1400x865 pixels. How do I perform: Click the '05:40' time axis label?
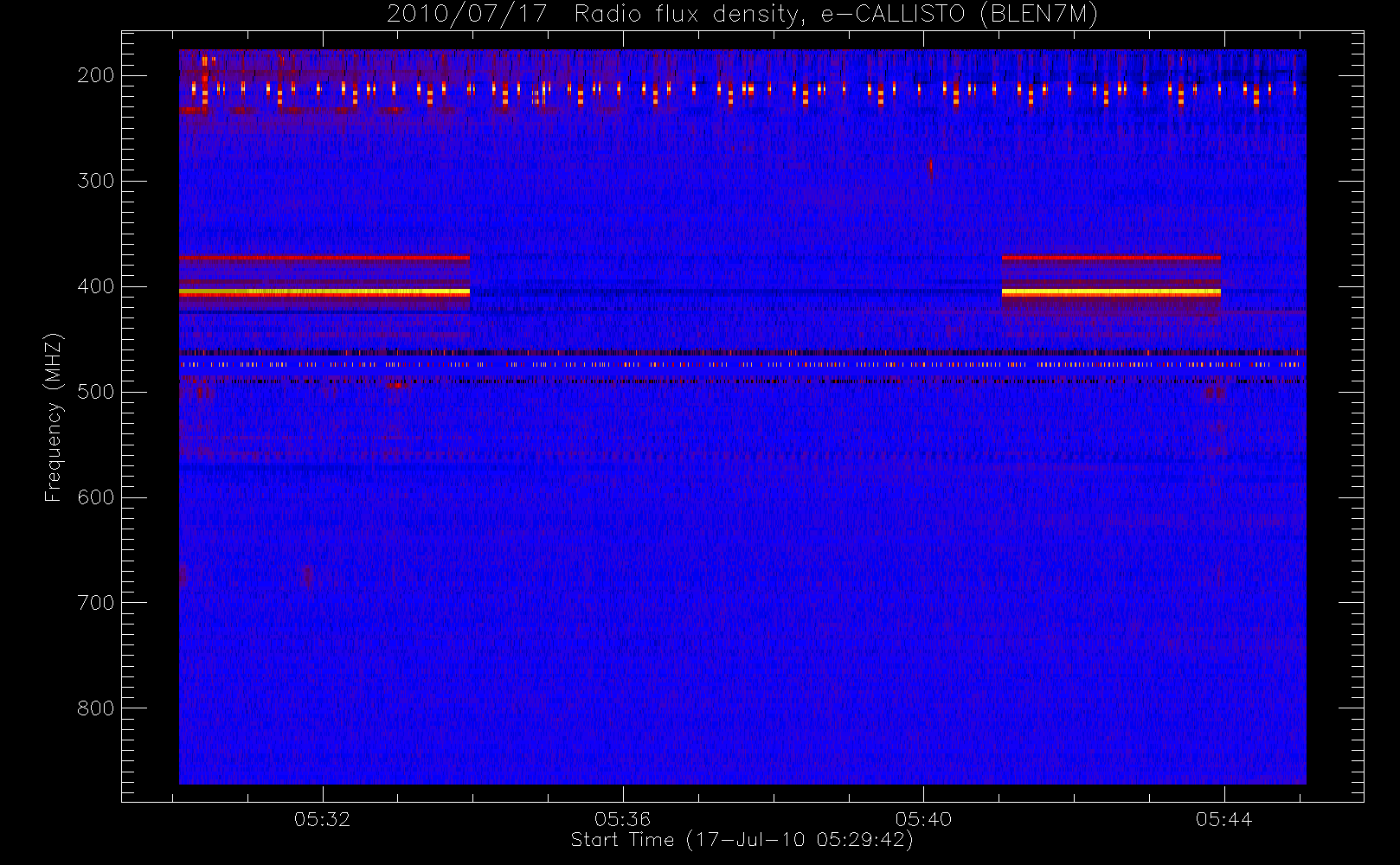pyautogui.click(x=923, y=819)
